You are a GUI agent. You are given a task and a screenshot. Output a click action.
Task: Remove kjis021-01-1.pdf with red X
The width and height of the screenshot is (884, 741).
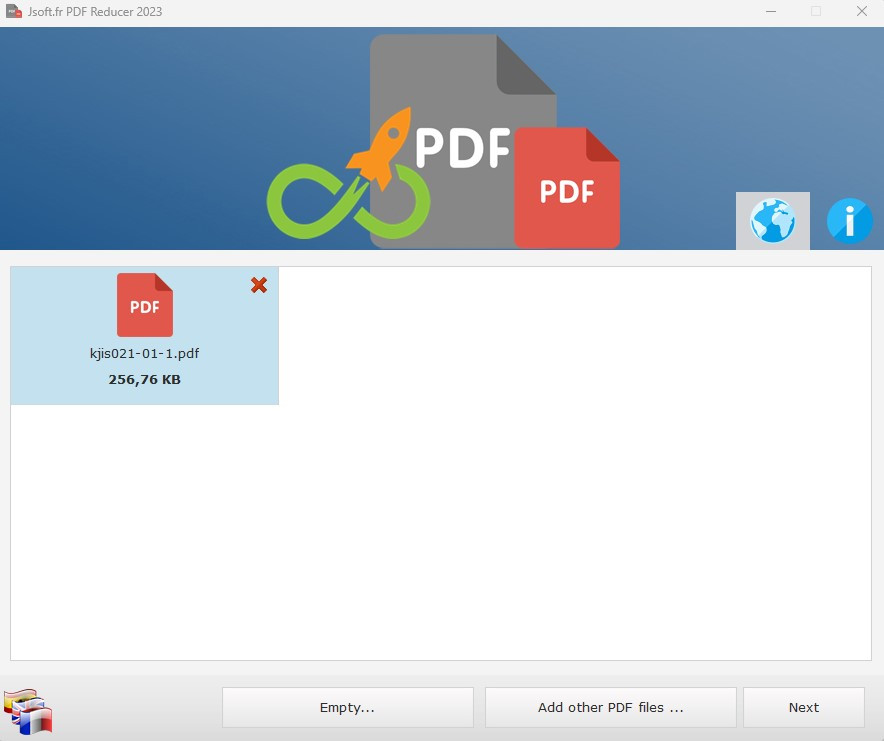[259, 285]
